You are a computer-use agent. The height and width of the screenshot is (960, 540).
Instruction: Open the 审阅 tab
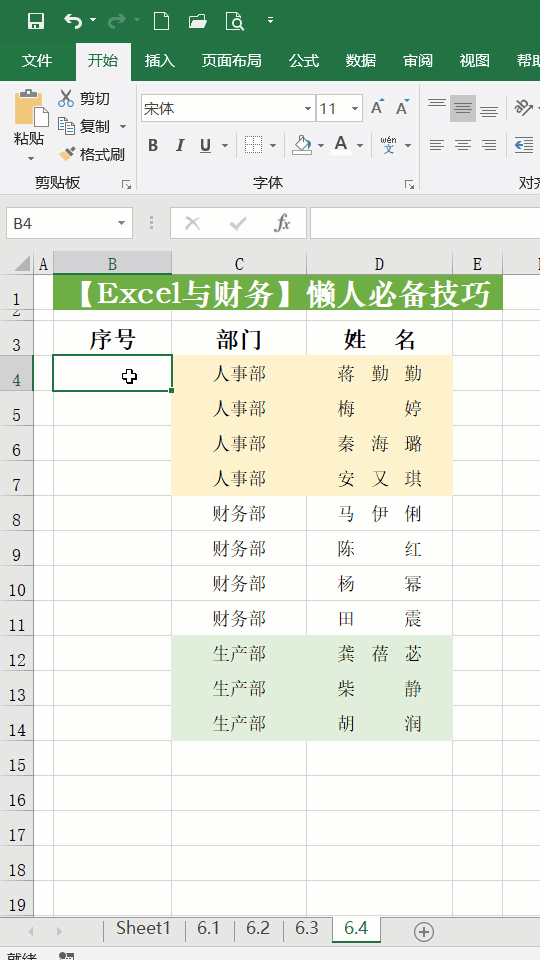pyautogui.click(x=418, y=61)
